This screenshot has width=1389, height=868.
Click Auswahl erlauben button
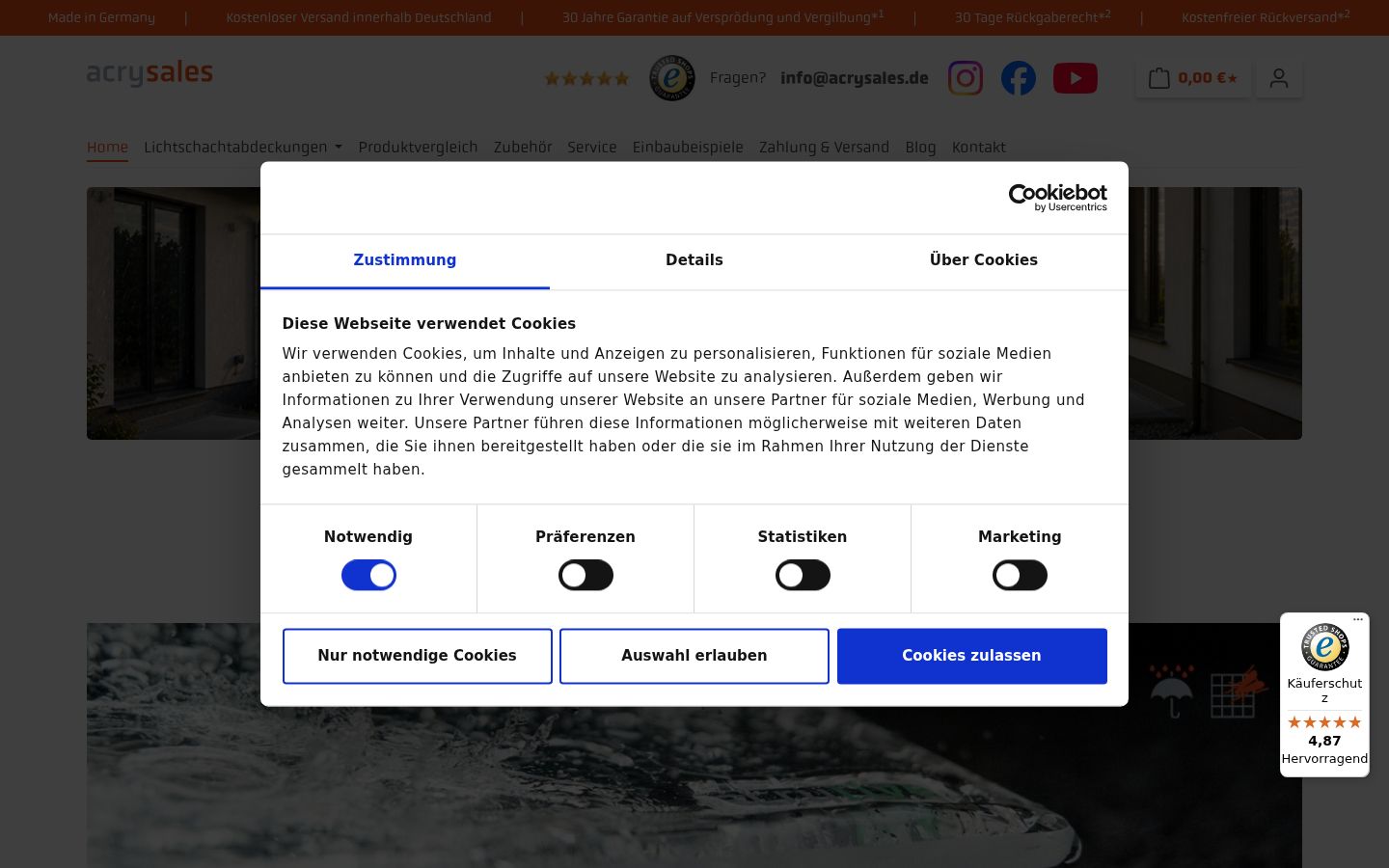click(694, 656)
